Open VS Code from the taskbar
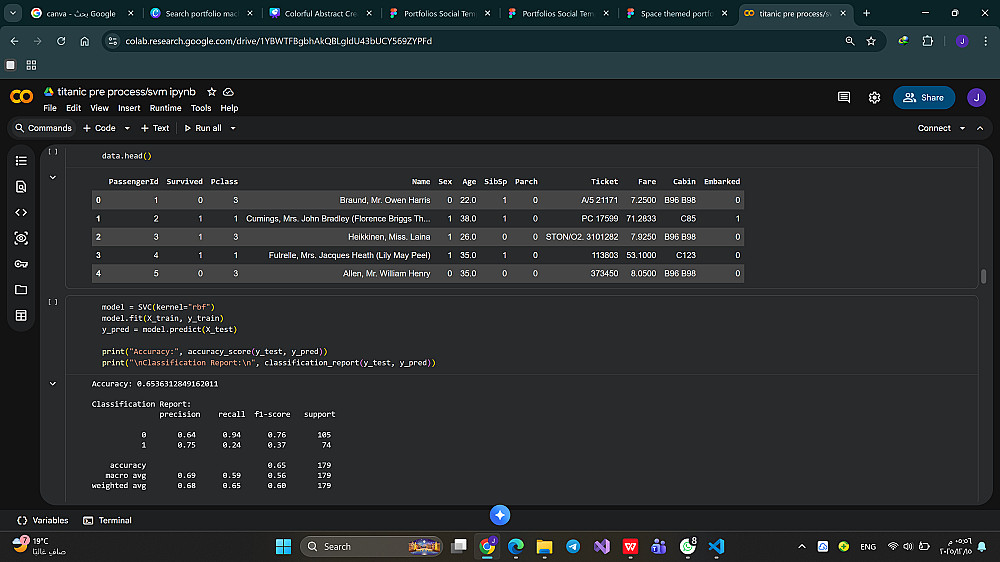 [x=716, y=546]
